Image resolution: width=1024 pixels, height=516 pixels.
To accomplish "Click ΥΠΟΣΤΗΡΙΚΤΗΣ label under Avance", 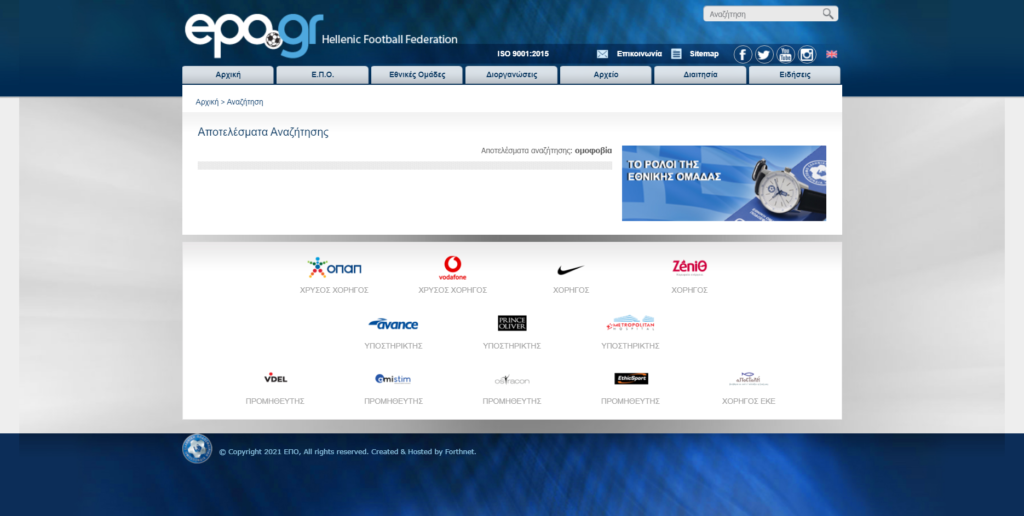I will tap(393, 346).
